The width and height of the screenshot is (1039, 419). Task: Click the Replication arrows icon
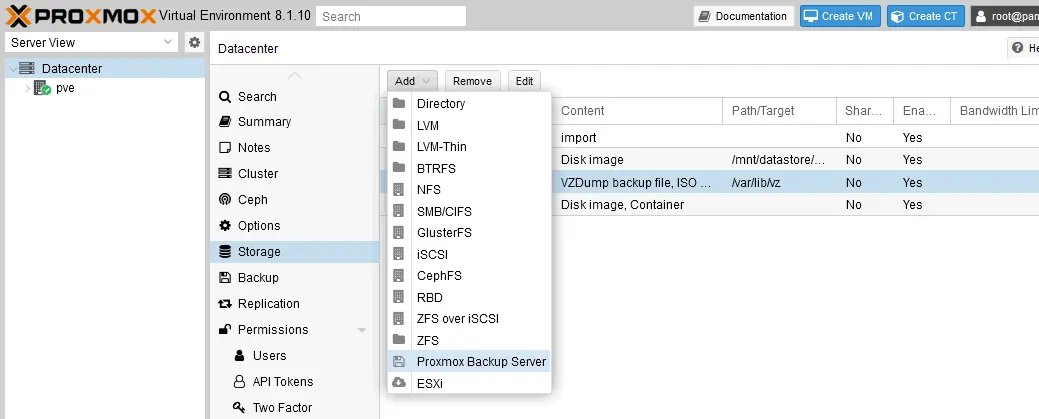[x=225, y=304]
